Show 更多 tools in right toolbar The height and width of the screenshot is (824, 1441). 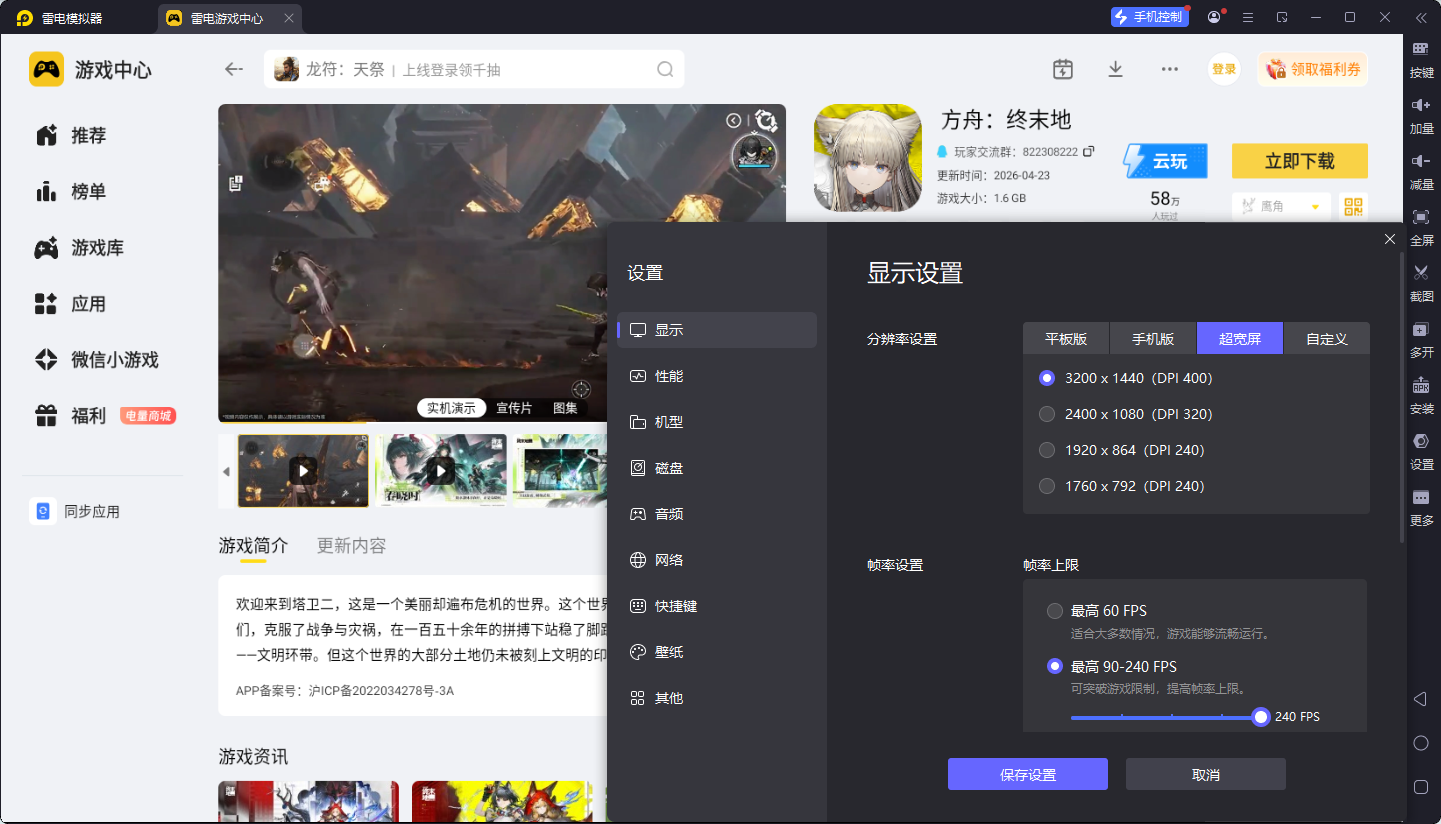pos(1421,506)
